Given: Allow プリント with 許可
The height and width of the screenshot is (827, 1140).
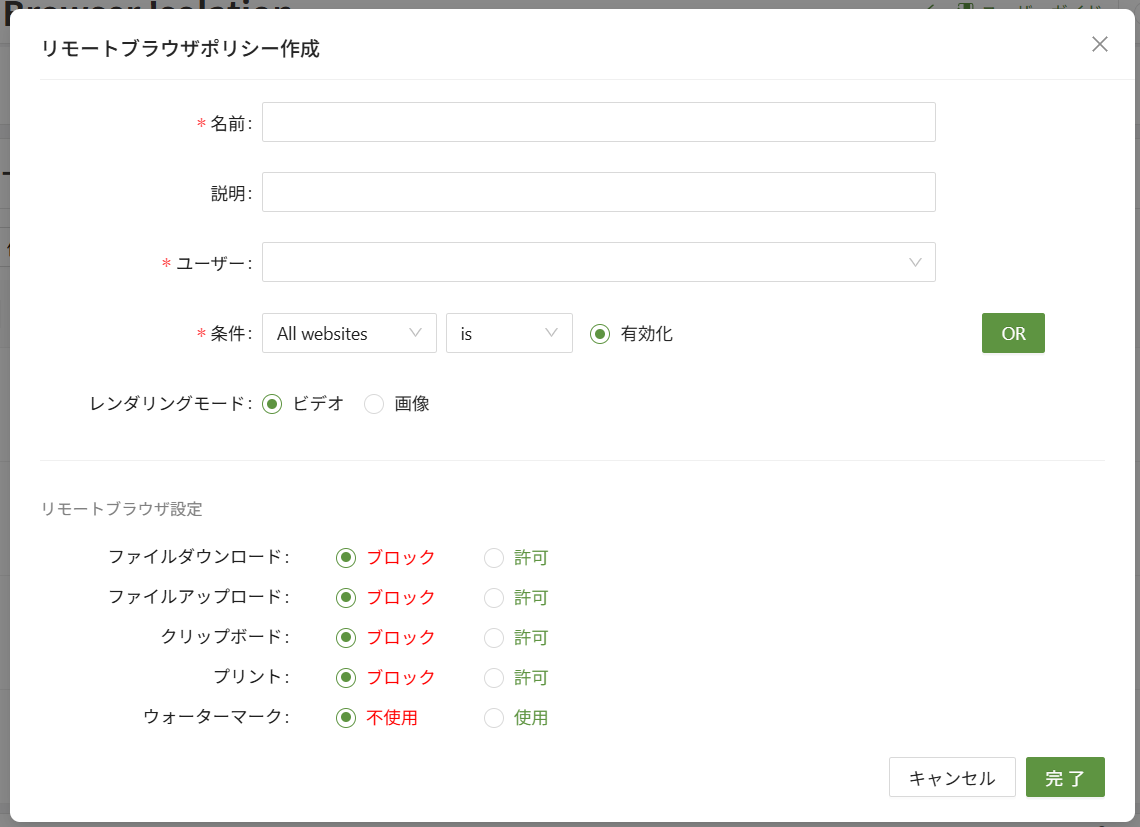Looking at the screenshot, I should (x=494, y=678).
